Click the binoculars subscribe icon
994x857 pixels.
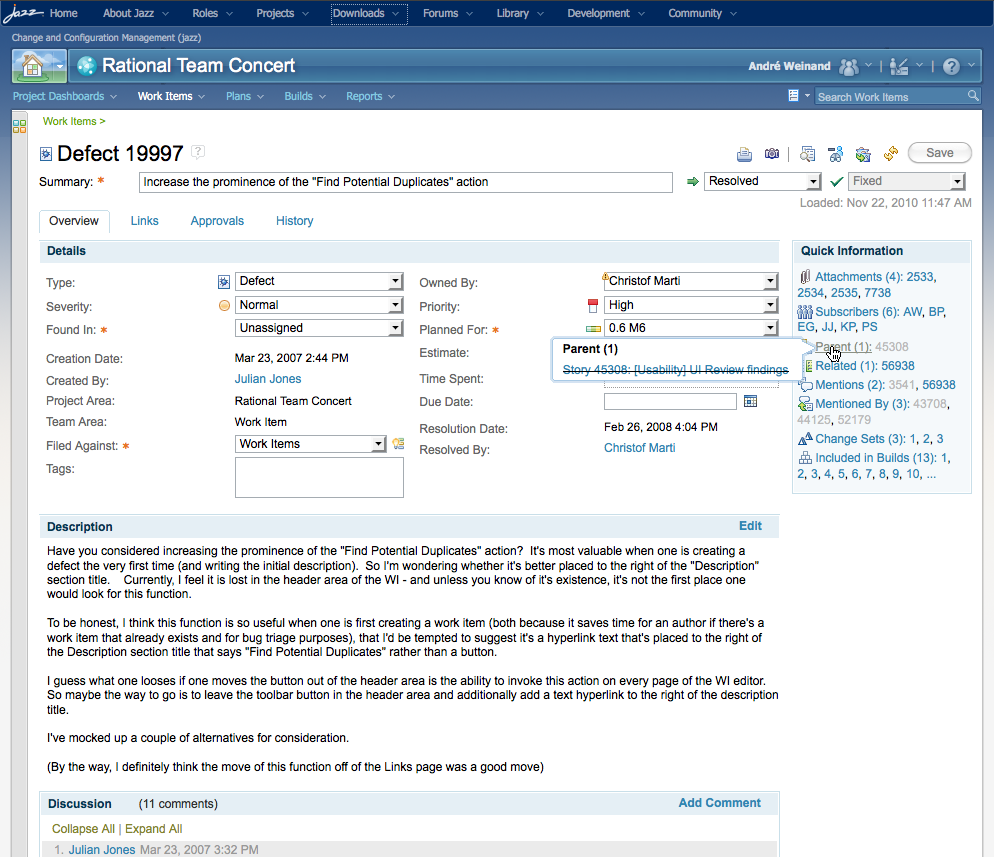click(x=836, y=154)
